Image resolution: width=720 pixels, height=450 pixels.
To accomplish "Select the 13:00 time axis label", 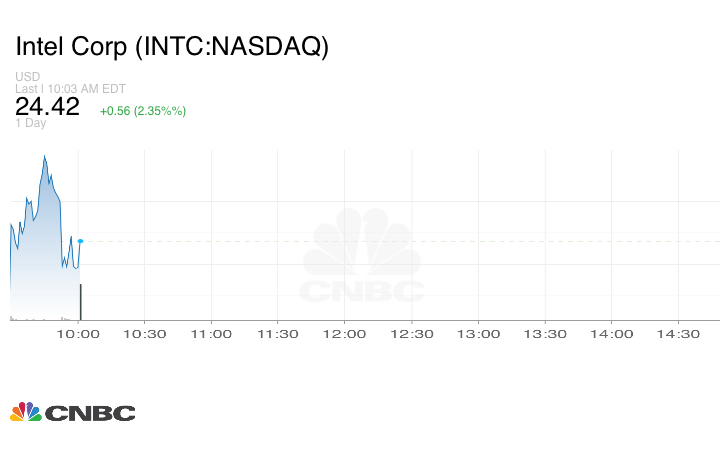I will [x=478, y=335].
